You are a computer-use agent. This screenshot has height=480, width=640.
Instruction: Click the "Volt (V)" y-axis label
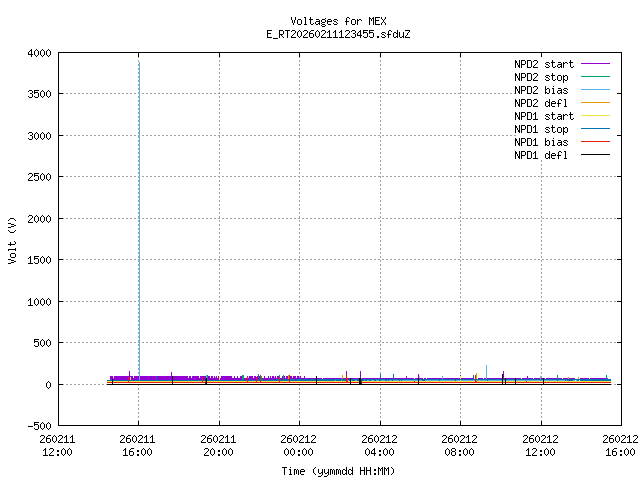click(x=12, y=240)
